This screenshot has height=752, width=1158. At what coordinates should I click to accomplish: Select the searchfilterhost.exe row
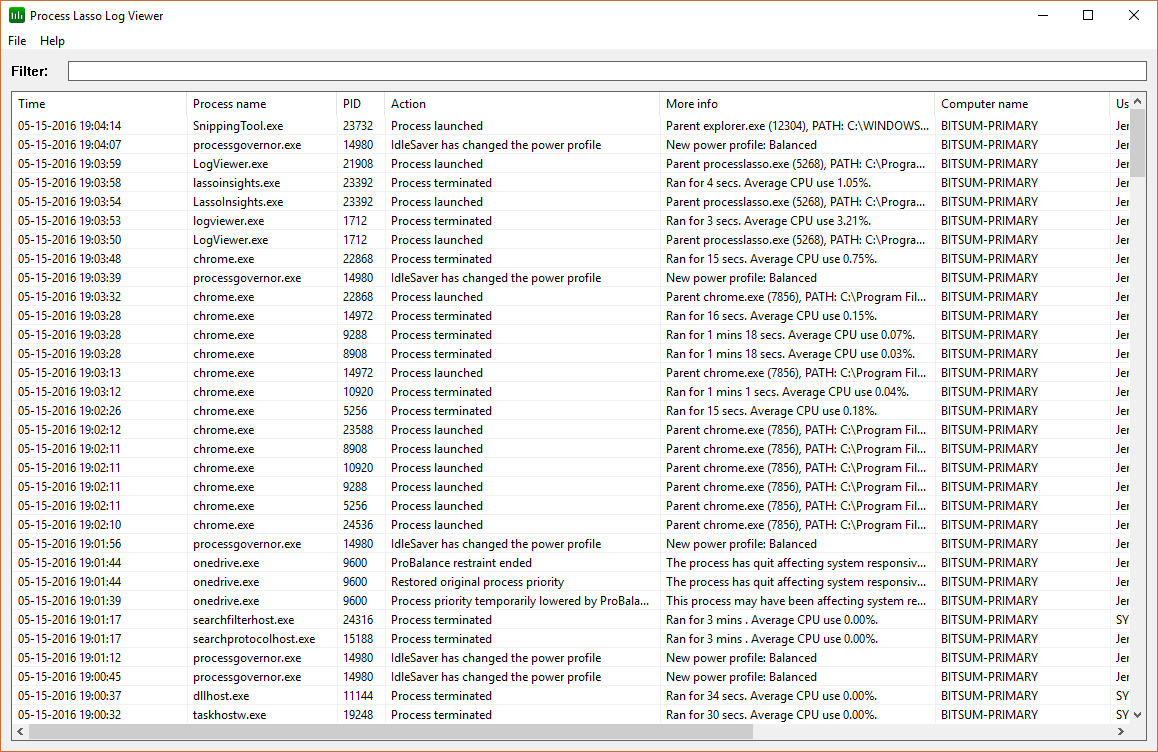point(571,620)
